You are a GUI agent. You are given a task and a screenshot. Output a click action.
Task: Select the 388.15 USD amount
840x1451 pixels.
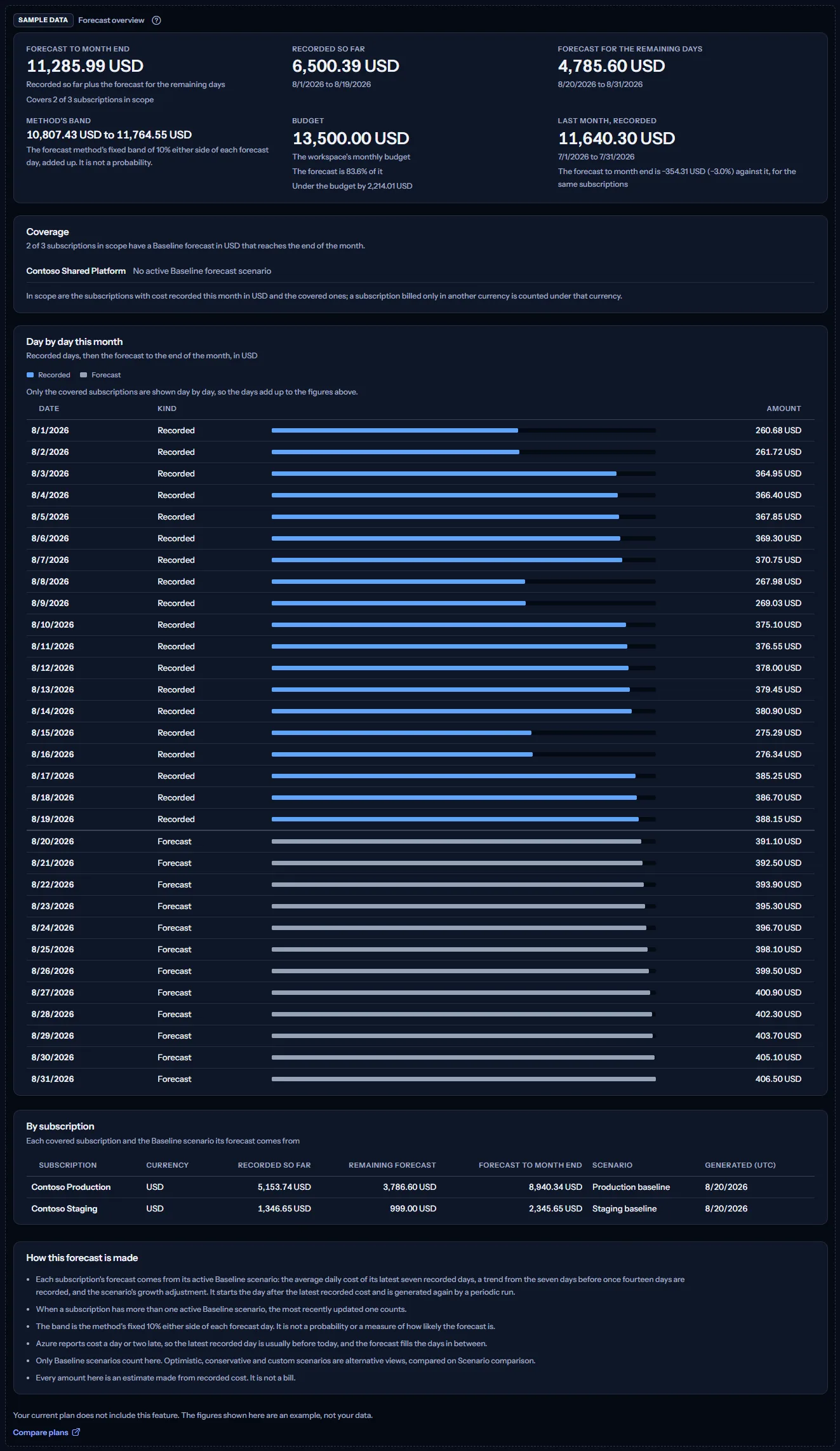pos(778,819)
